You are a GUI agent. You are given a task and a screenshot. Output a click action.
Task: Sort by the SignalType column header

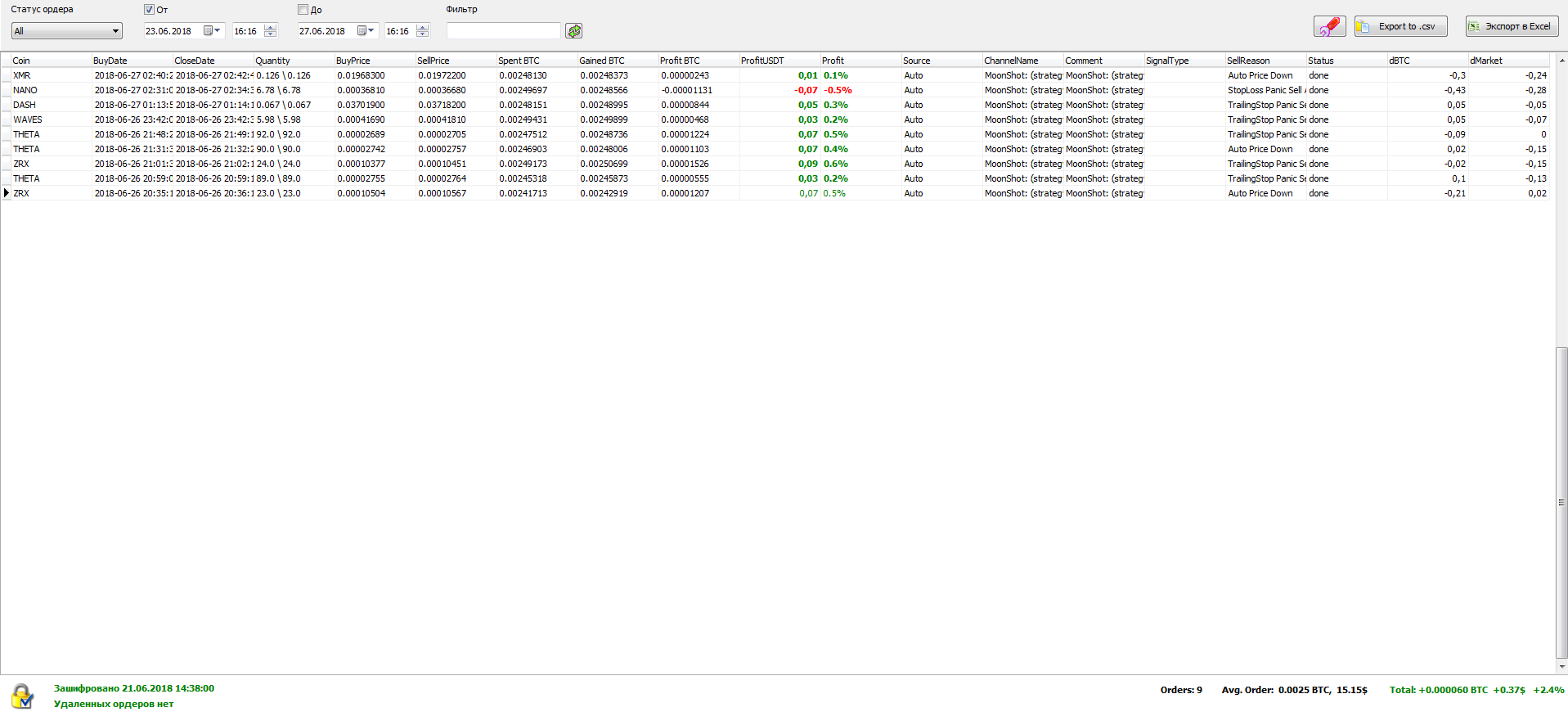click(1184, 61)
